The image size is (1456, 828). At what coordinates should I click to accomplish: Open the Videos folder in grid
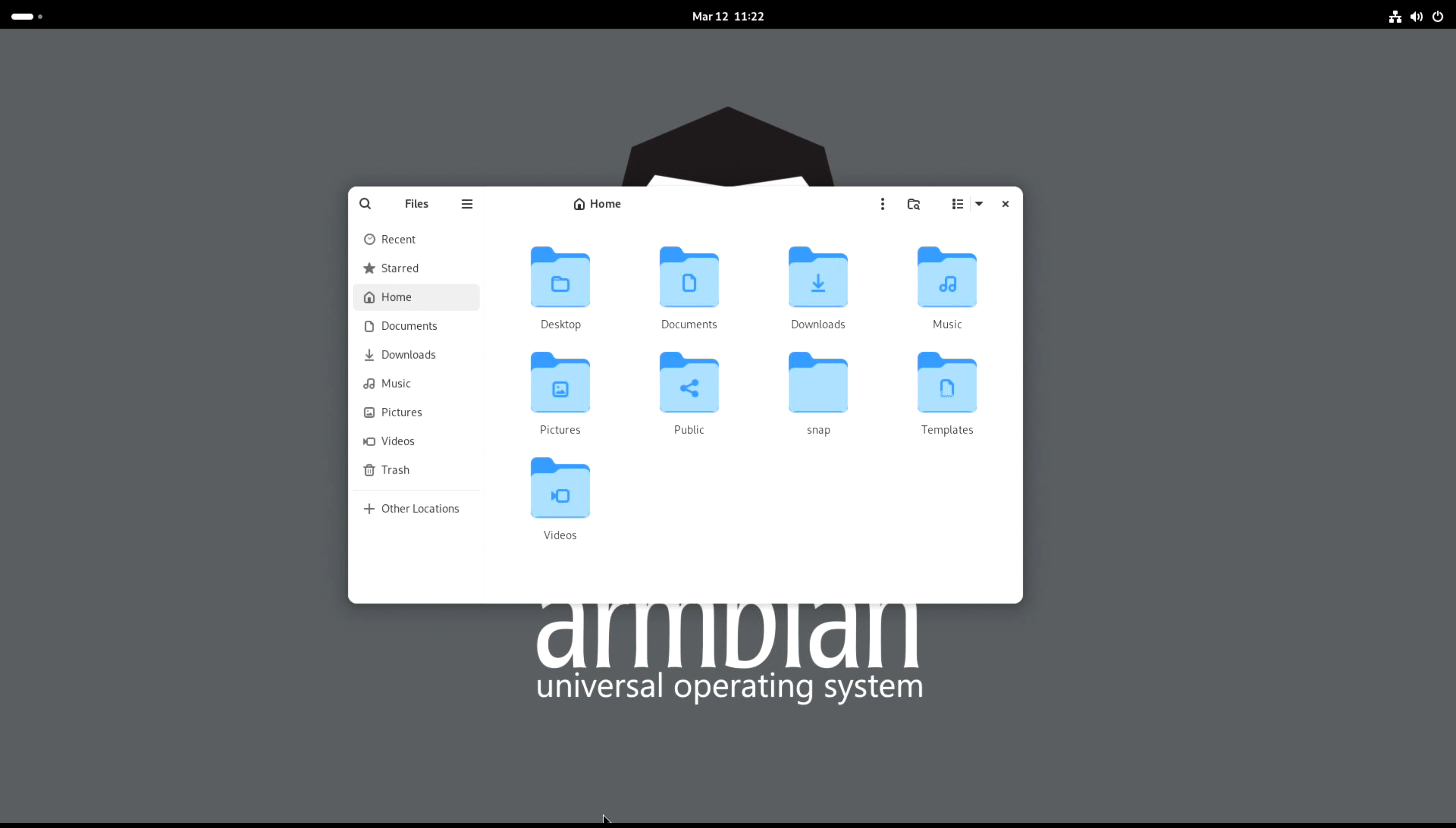pos(560,489)
